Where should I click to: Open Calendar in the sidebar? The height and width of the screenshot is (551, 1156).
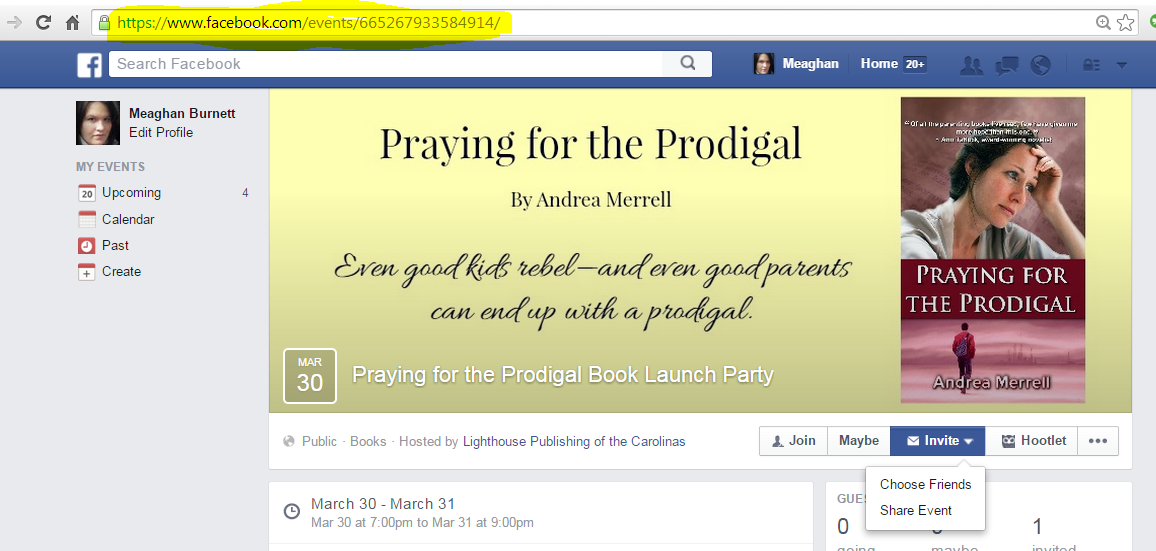point(128,220)
